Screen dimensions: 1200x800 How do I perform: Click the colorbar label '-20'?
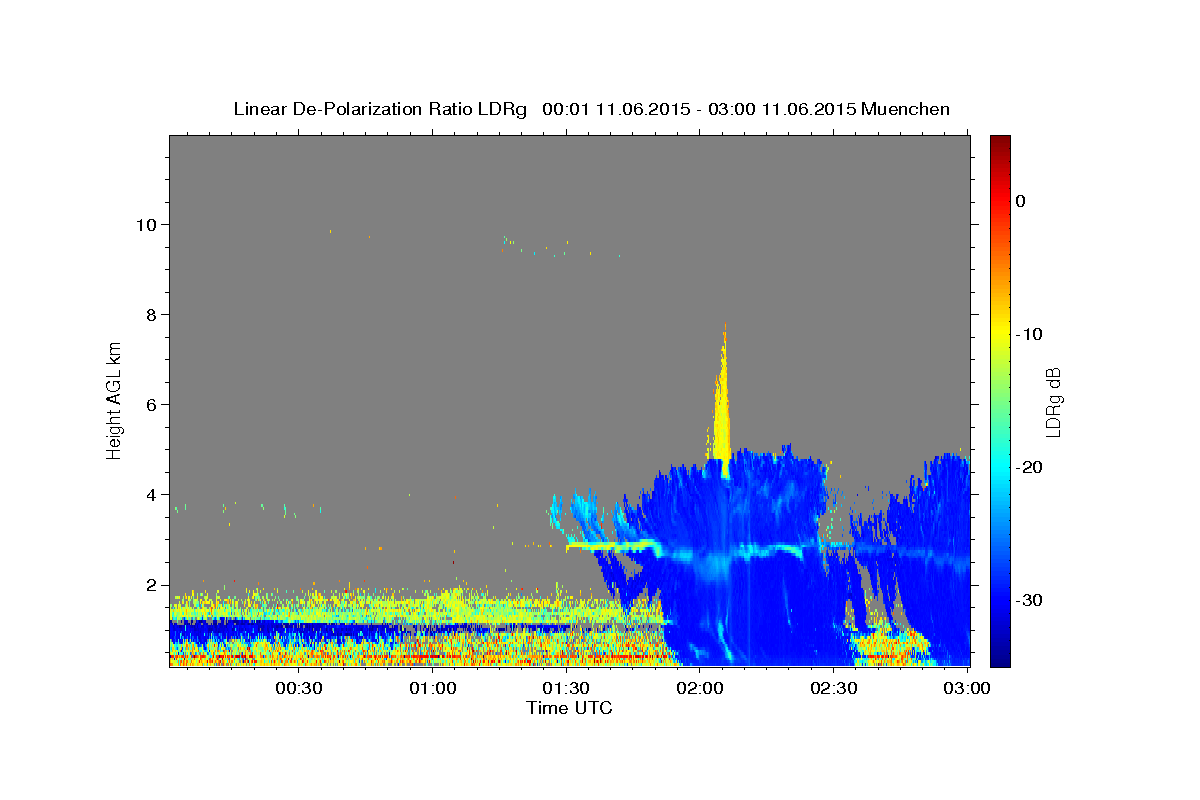(1030, 467)
